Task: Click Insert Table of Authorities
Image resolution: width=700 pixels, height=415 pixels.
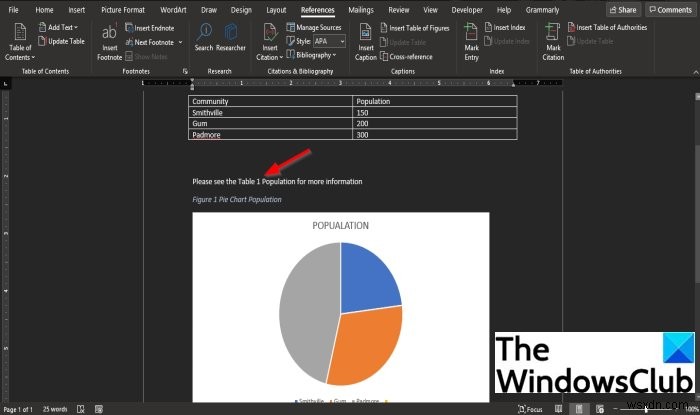Action: pyautogui.click(x=607, y=28)
